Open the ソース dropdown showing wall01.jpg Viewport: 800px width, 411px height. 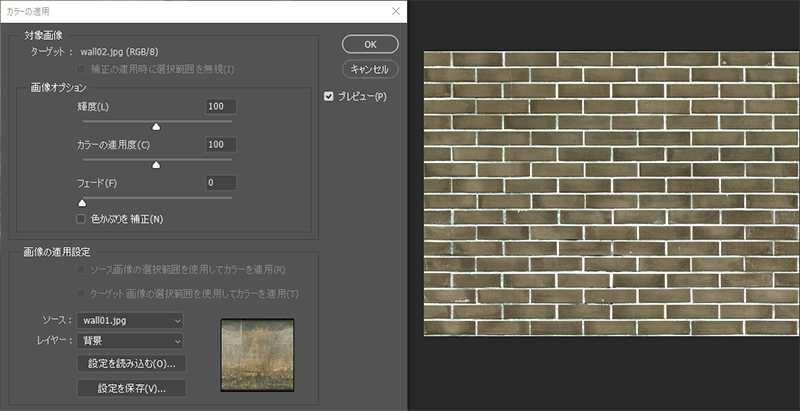pyautogui.click(x=131, y=320)
